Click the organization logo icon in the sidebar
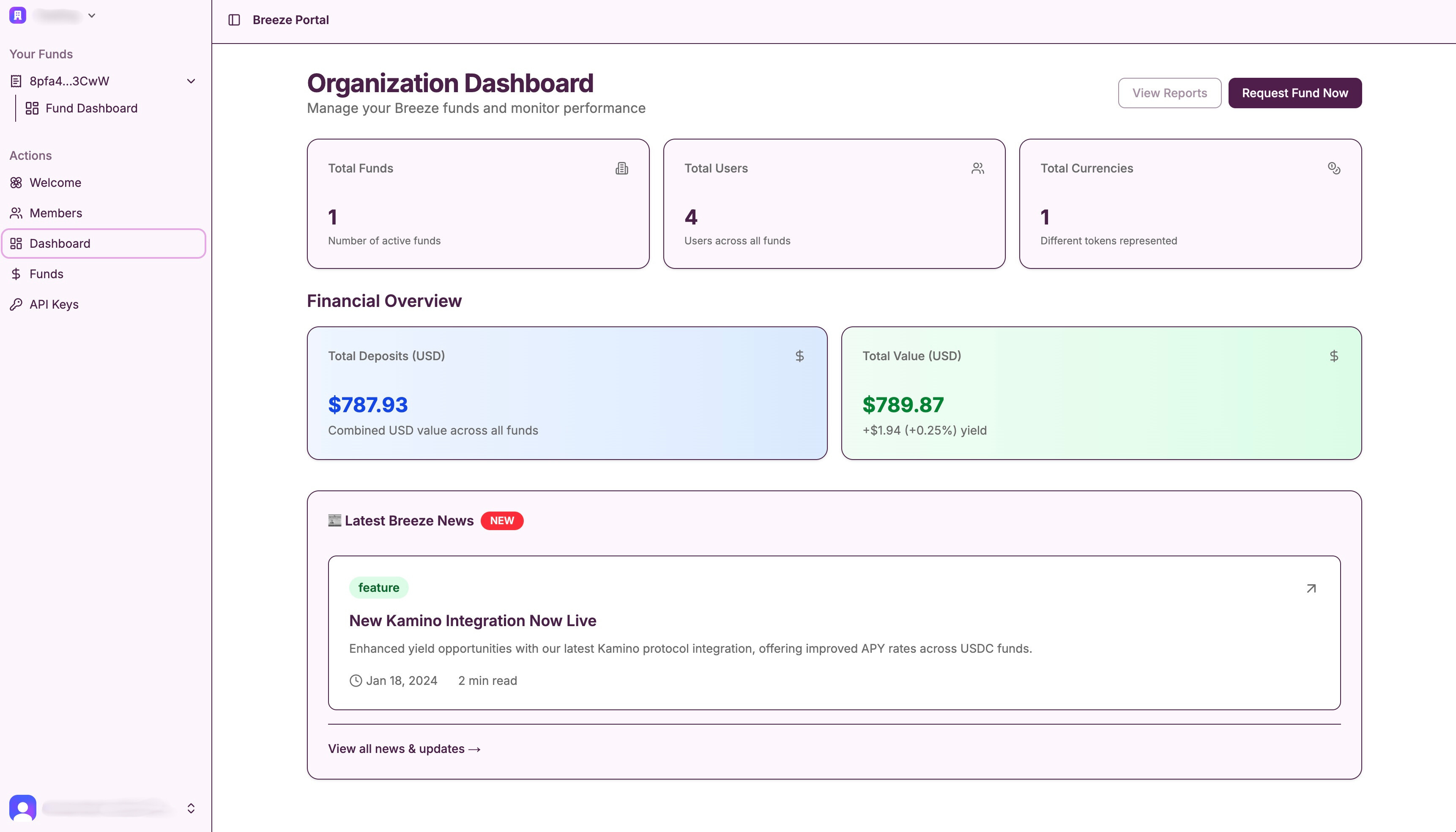The height and width of the screenshot is (832, 1456). point(18,15)
